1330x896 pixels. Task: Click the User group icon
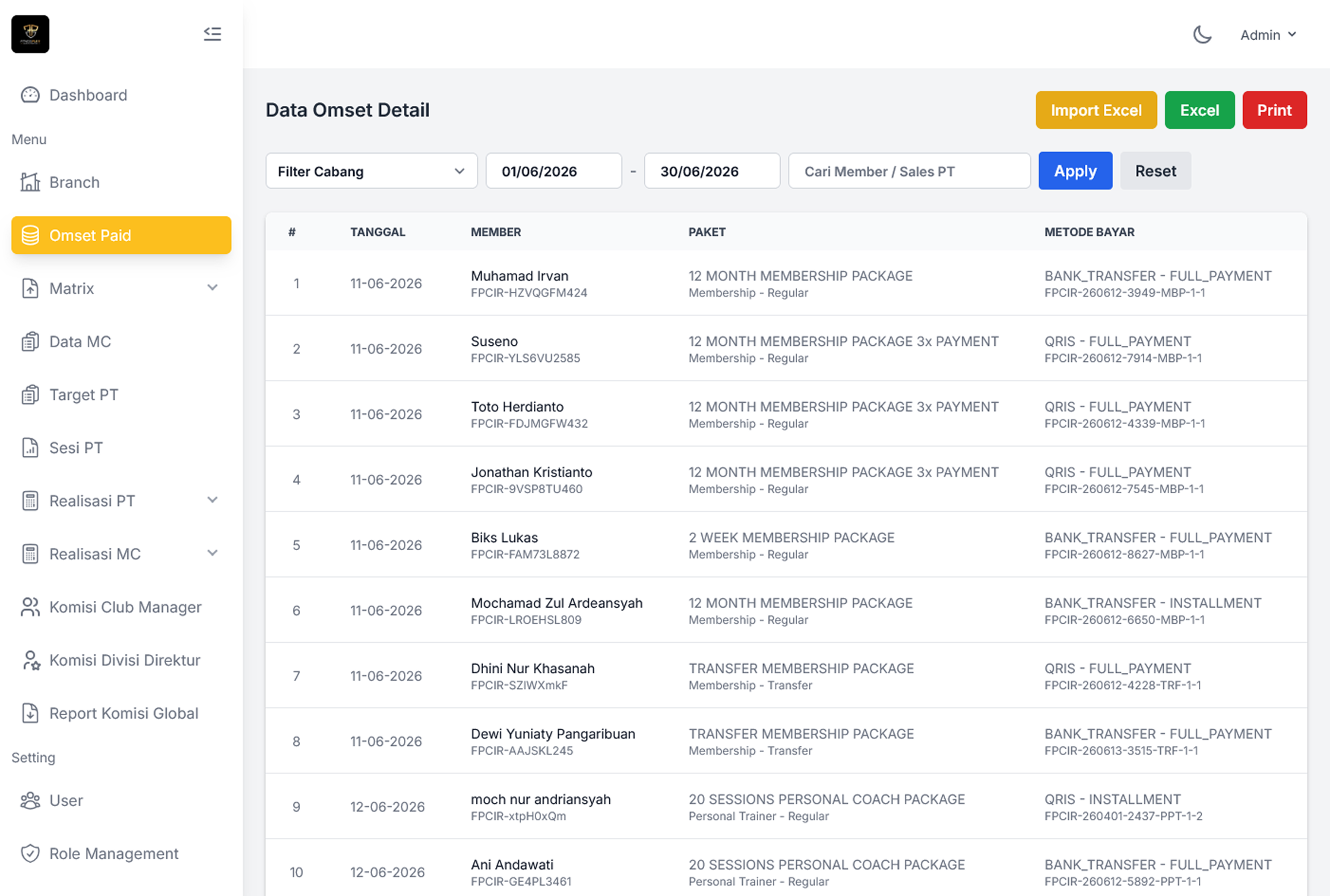pyautogui.click(x=30, y=801)
